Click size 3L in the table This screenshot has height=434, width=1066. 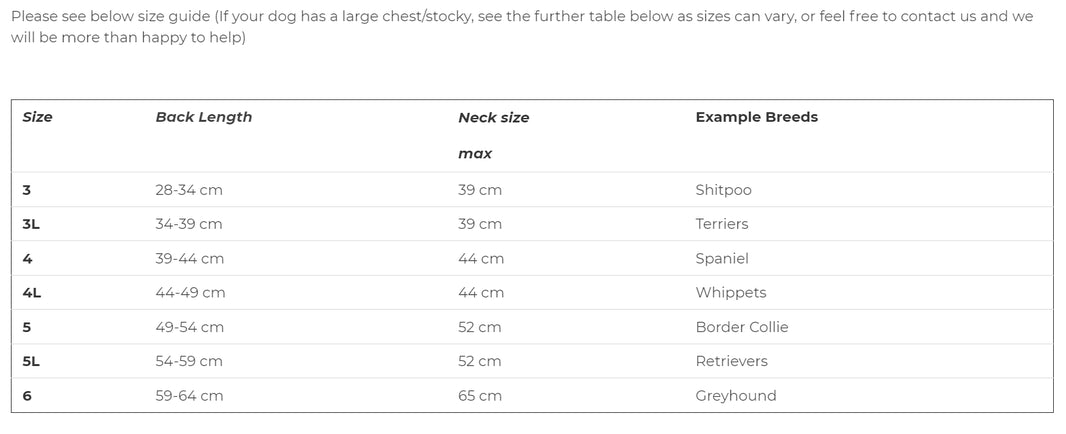(31, 224)
